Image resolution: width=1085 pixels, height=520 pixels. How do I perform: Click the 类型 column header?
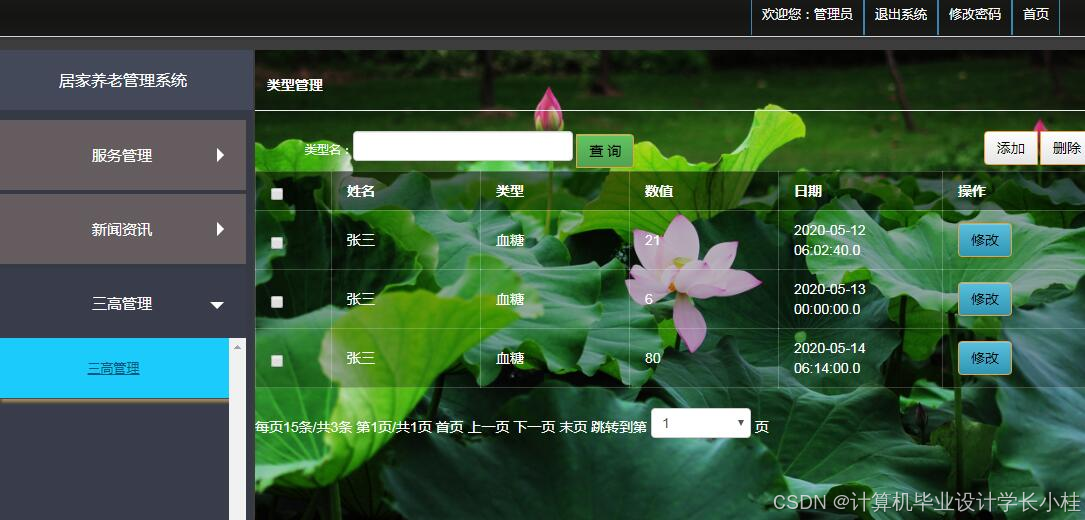pyautogui.click(x=510, y=191)
